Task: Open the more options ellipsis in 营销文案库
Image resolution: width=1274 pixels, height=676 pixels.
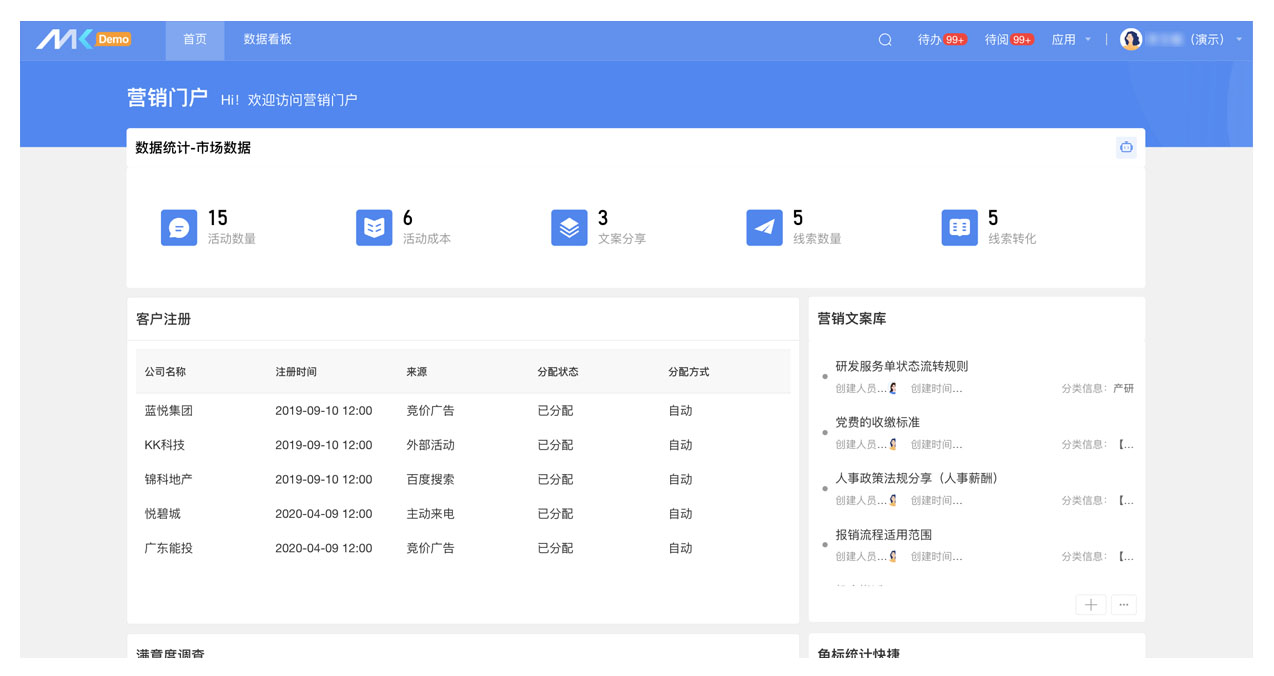Action: tap(1124, 605)
